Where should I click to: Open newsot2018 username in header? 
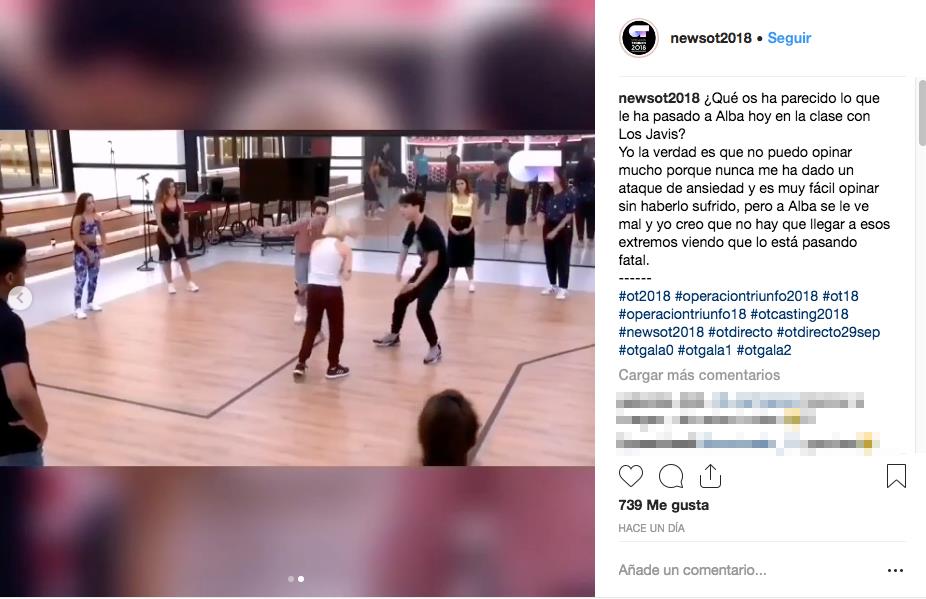pyautogui.click(x=710, y=38)
